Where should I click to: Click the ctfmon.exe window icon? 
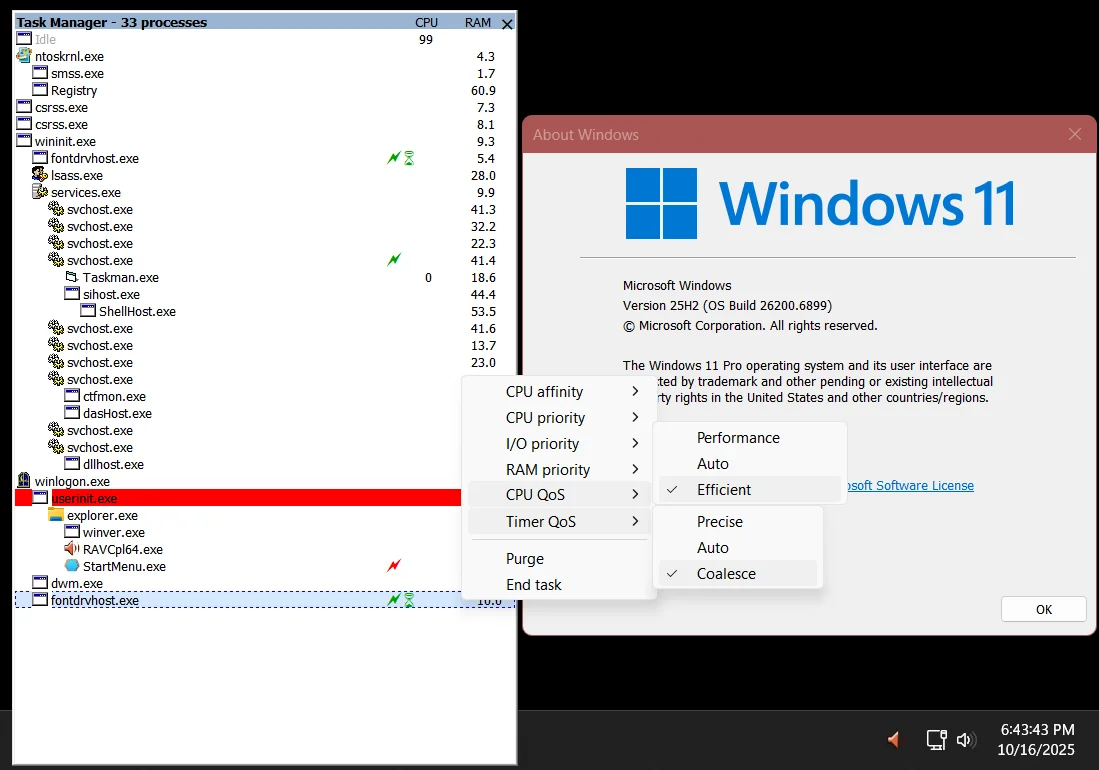point(71,396)
